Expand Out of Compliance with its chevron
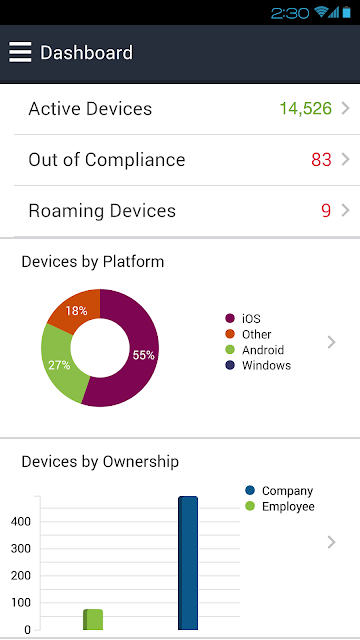This screenshot has width=360, height=640. point(346,160)
